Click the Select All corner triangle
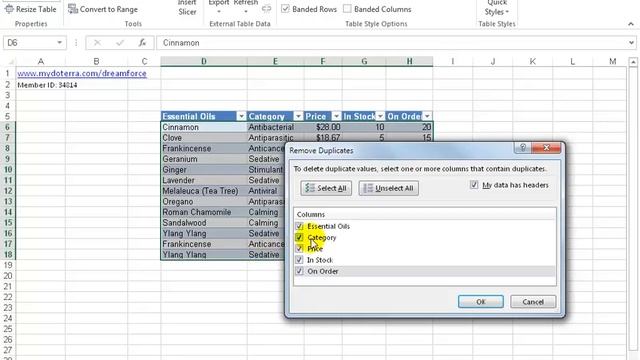This screenshot has width=640, height=360. point(11,62)
